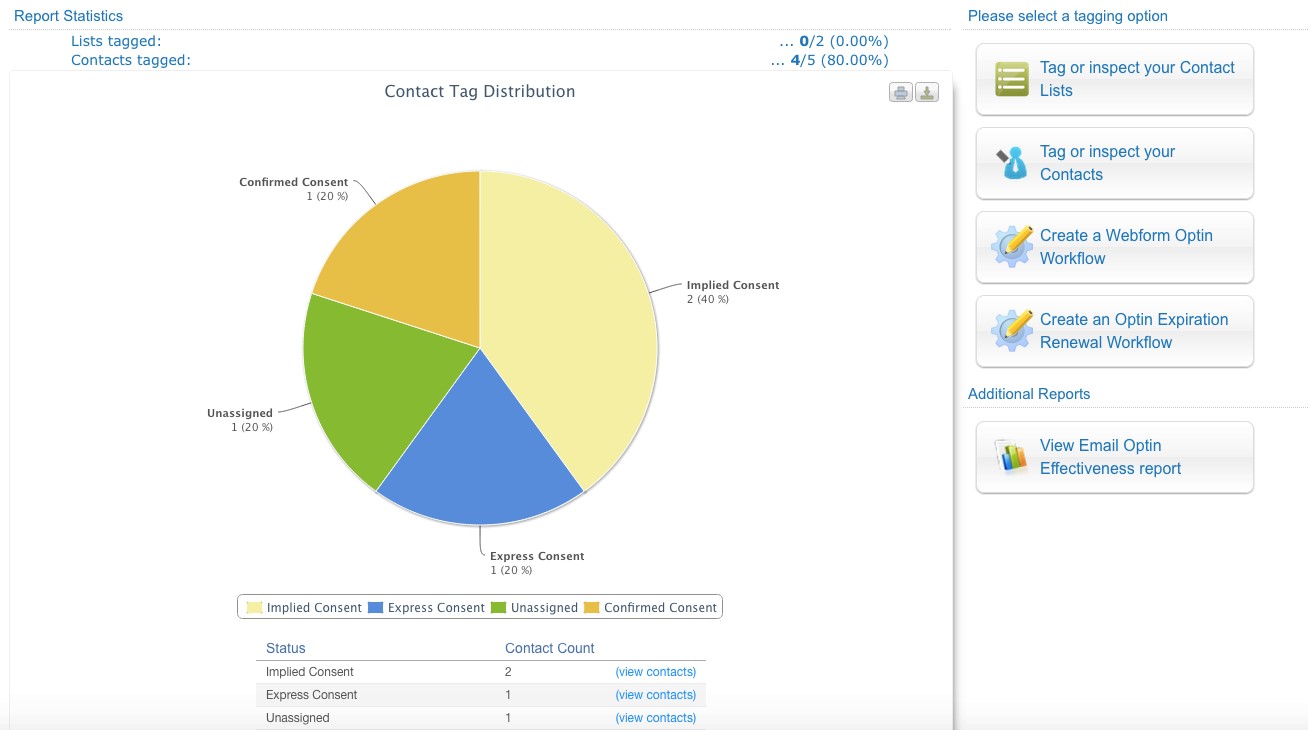The image size is (1308, 730).
Task: Click the Confirmed Consent 1 (20 %) pie label
Action: pyautogui.click(x=294, y=189)
